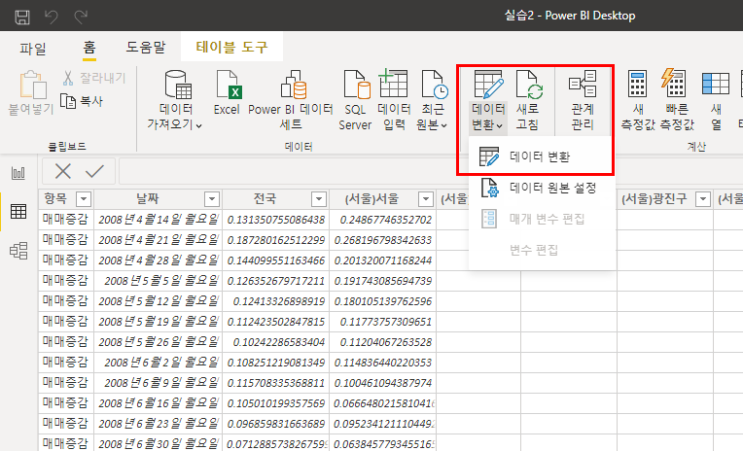This screenshot has height=451, width=743.
Task: Click 새로 고침 refresh icon
Action: [x=528, y=84]
